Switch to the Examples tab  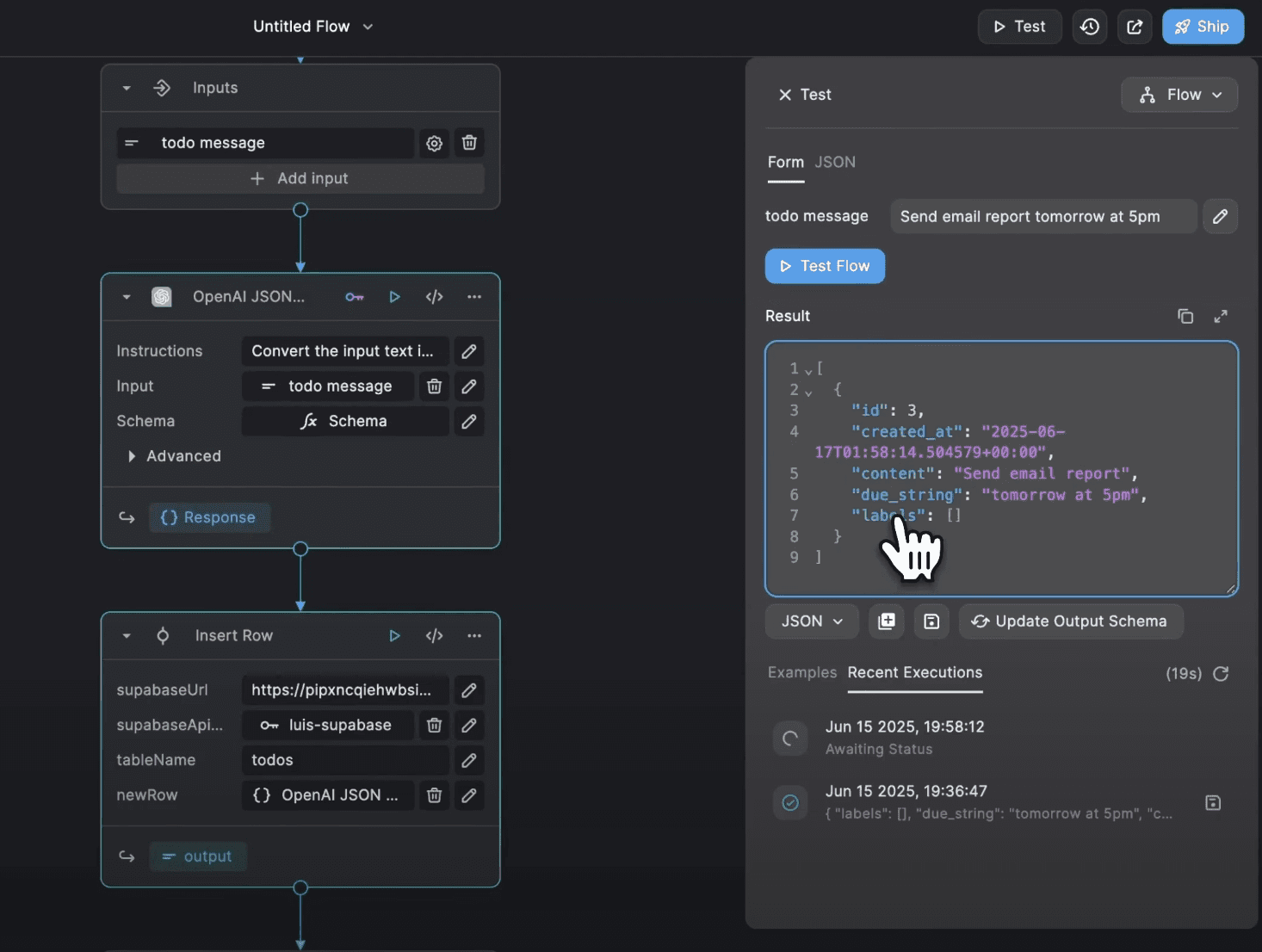pyautogui.click(x=802, y=673)
